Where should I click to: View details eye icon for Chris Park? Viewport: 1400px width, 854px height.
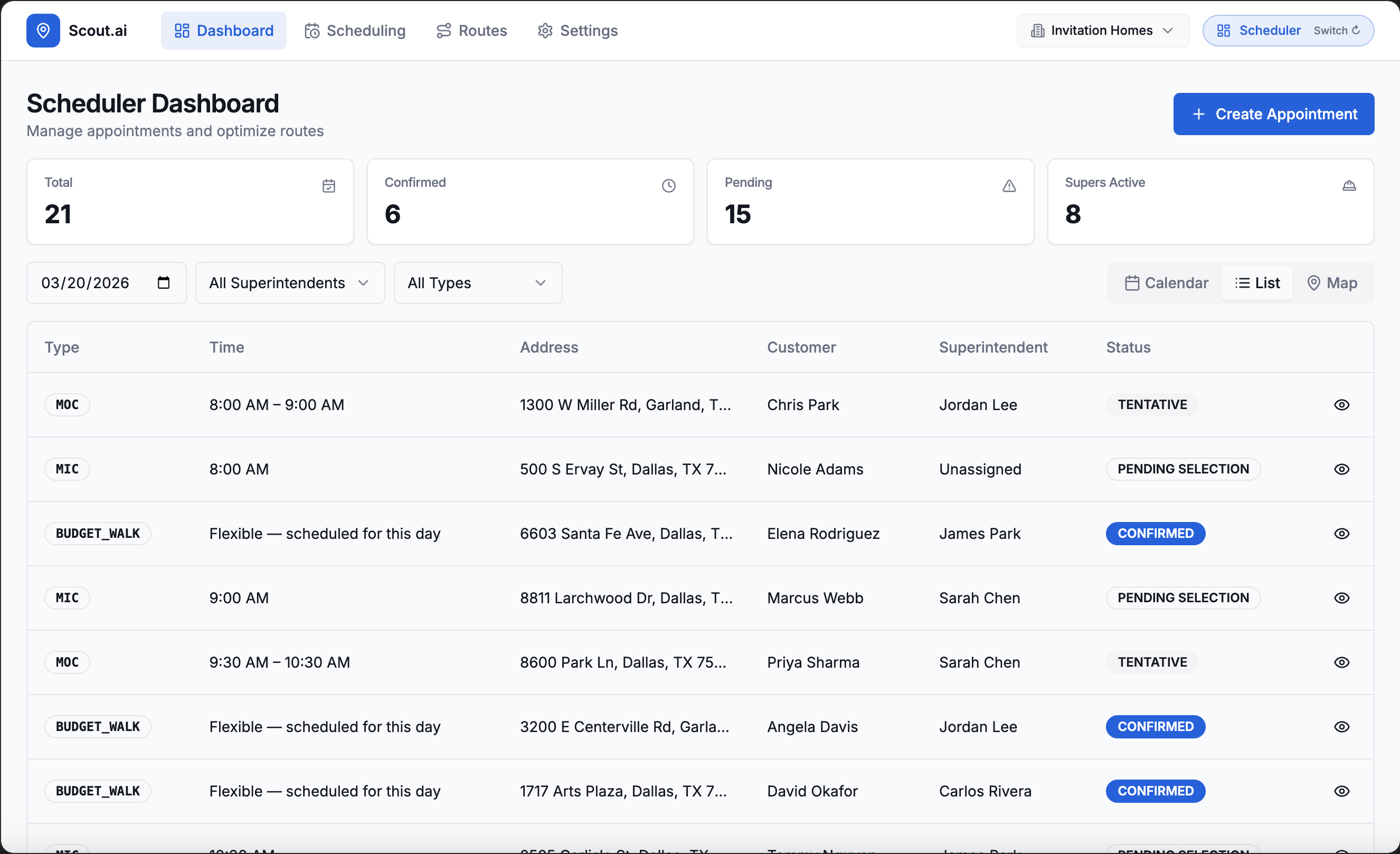tap(1341, 404)
